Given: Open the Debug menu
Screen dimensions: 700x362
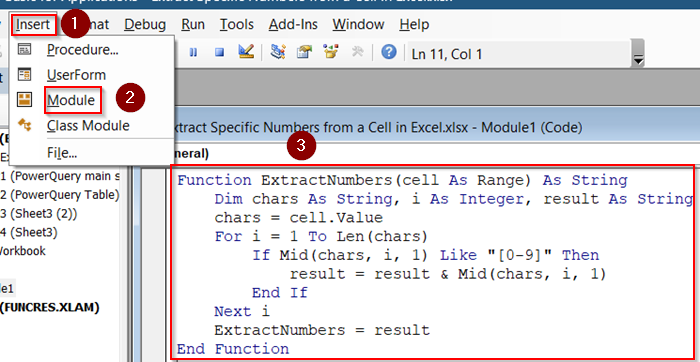Looking at the screenshot, I should pos(145,24).
